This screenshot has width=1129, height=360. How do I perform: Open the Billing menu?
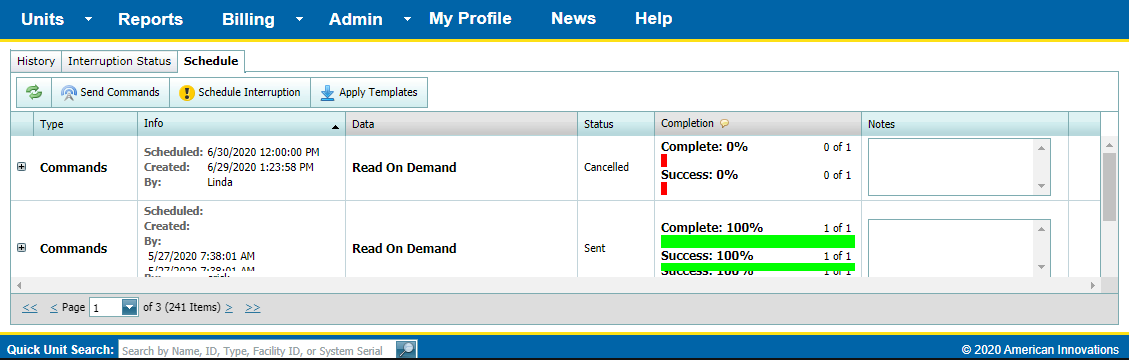(x=248, y=19)
